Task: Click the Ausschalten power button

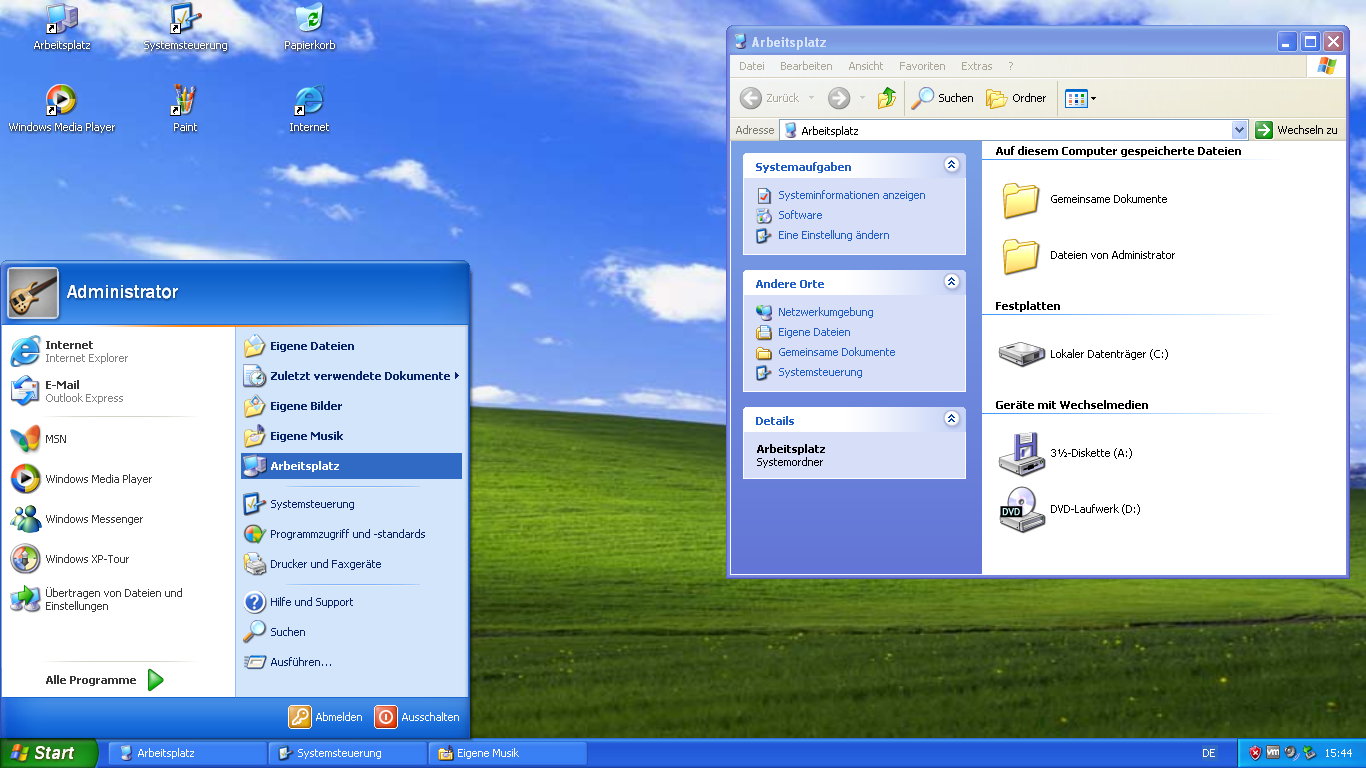Action: (386, 717)
